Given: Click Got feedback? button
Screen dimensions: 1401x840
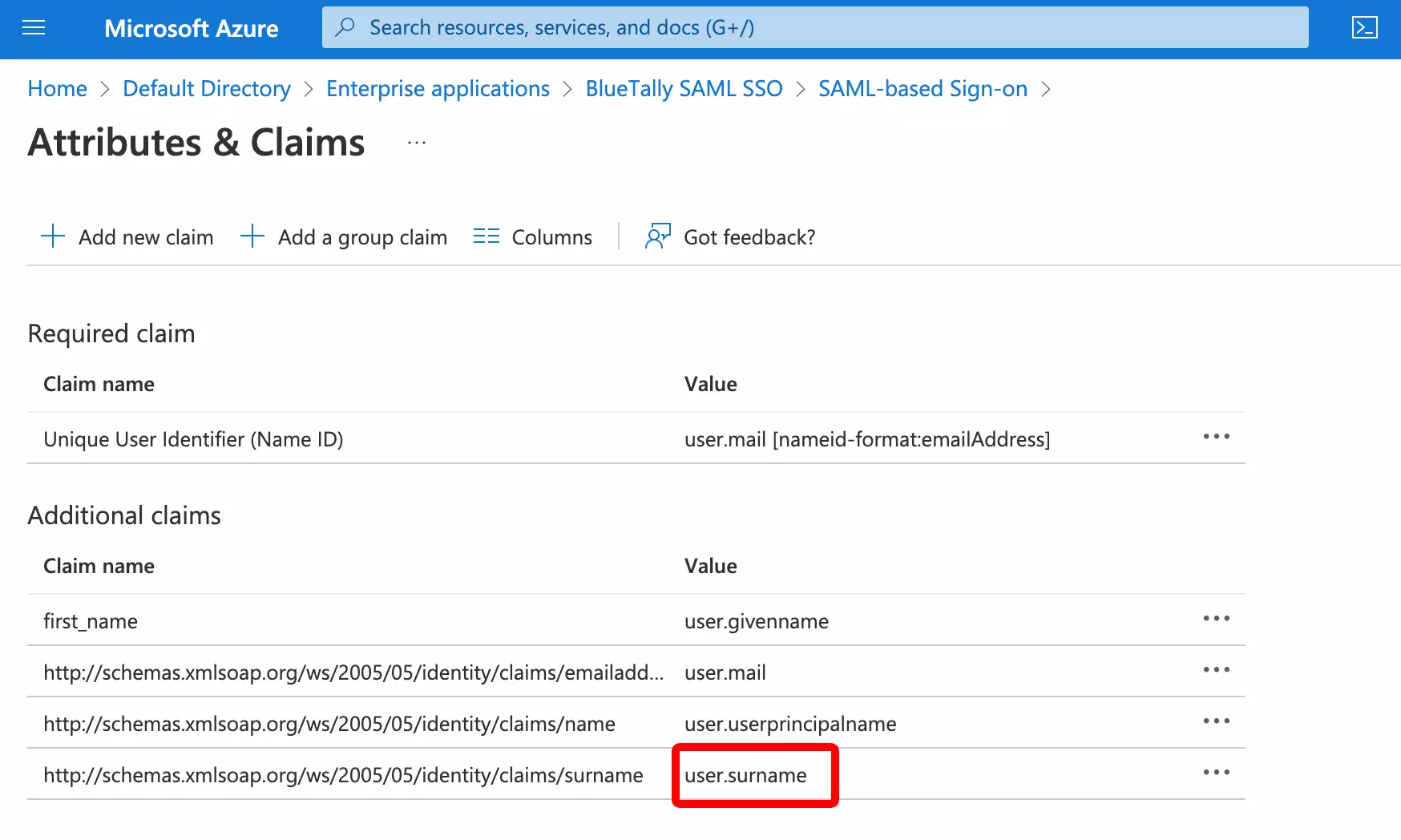Looking at the screenshot, I should click(730, 237).
